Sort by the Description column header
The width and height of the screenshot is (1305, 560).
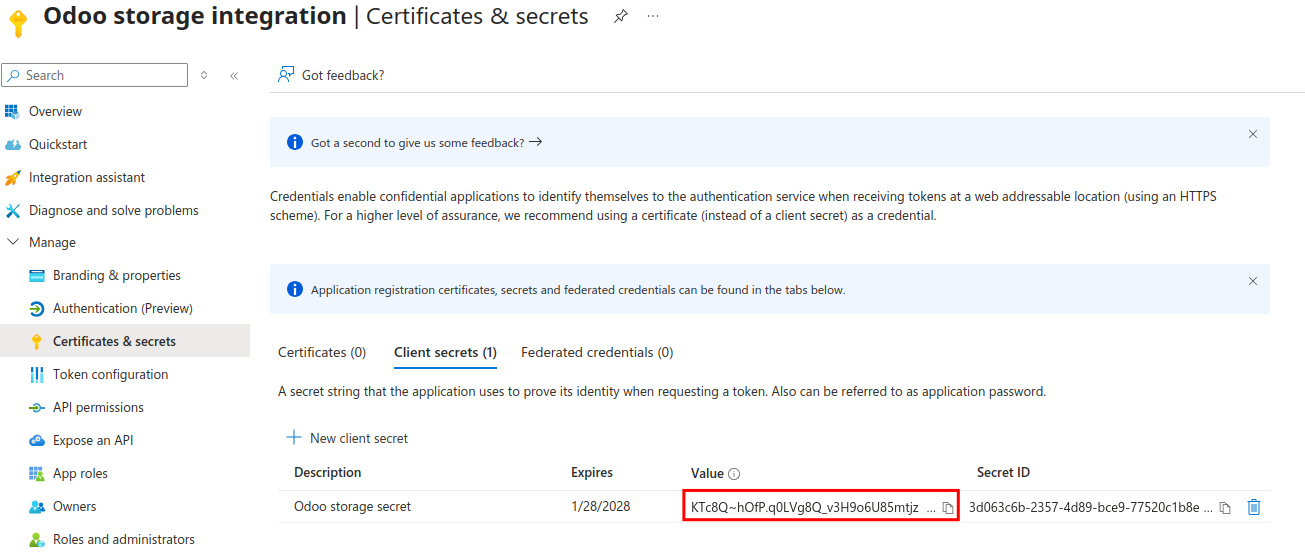click(328, 472)
